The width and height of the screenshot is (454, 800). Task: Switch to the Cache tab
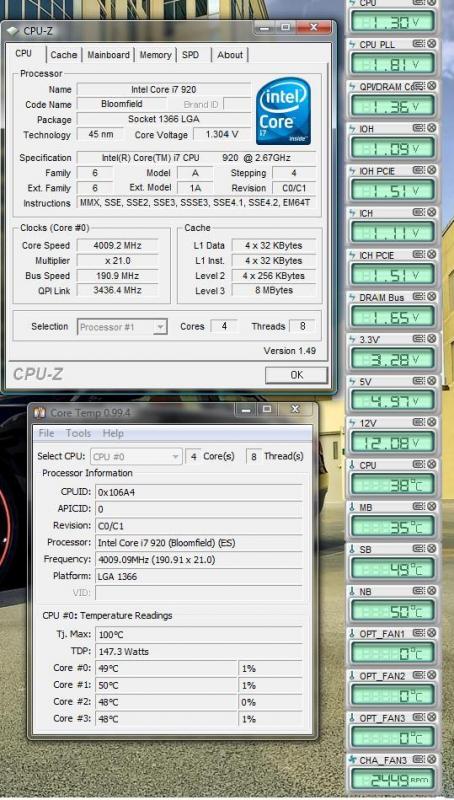point(64,55)
